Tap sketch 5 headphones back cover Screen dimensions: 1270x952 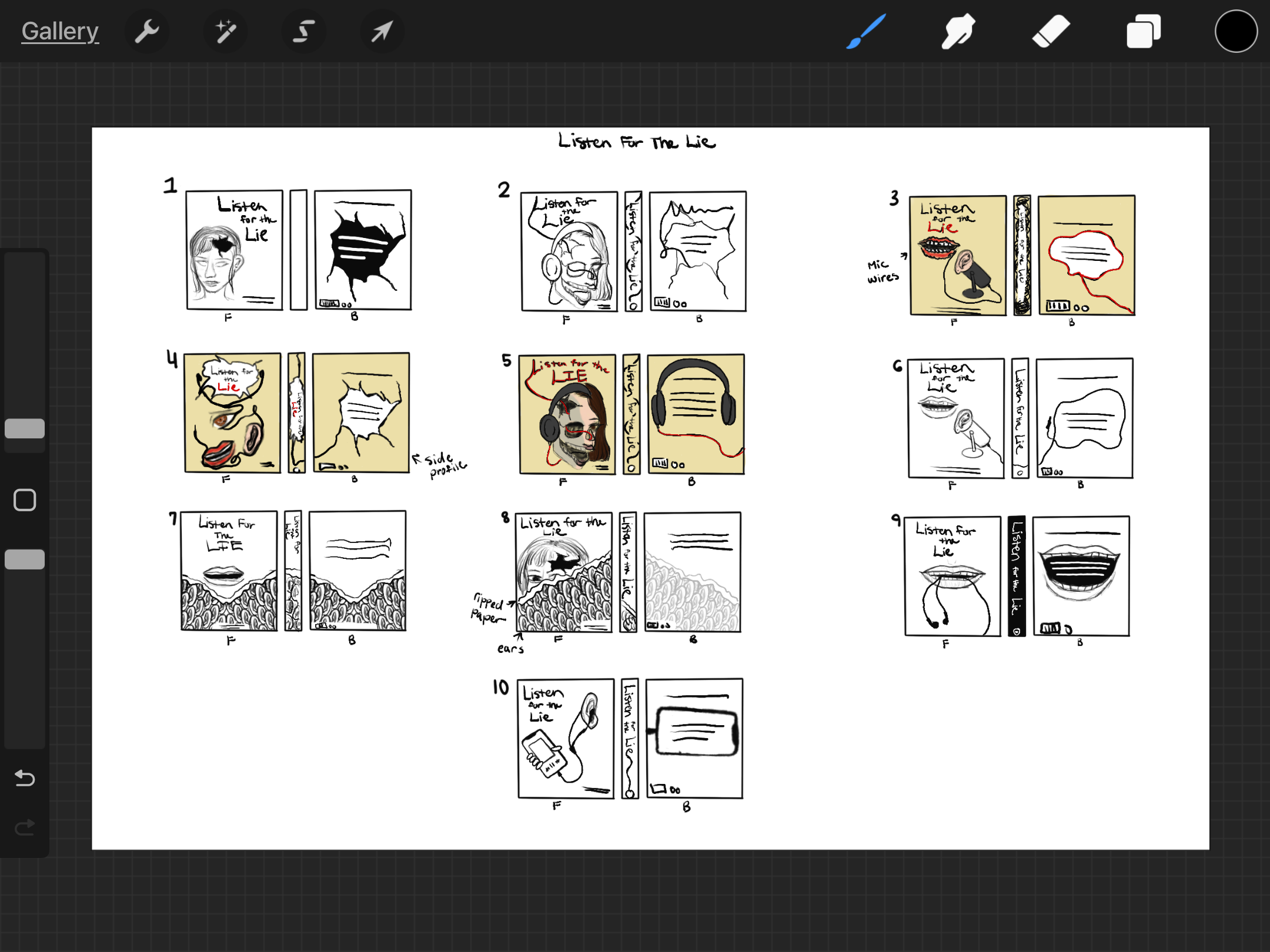point(696,414)
